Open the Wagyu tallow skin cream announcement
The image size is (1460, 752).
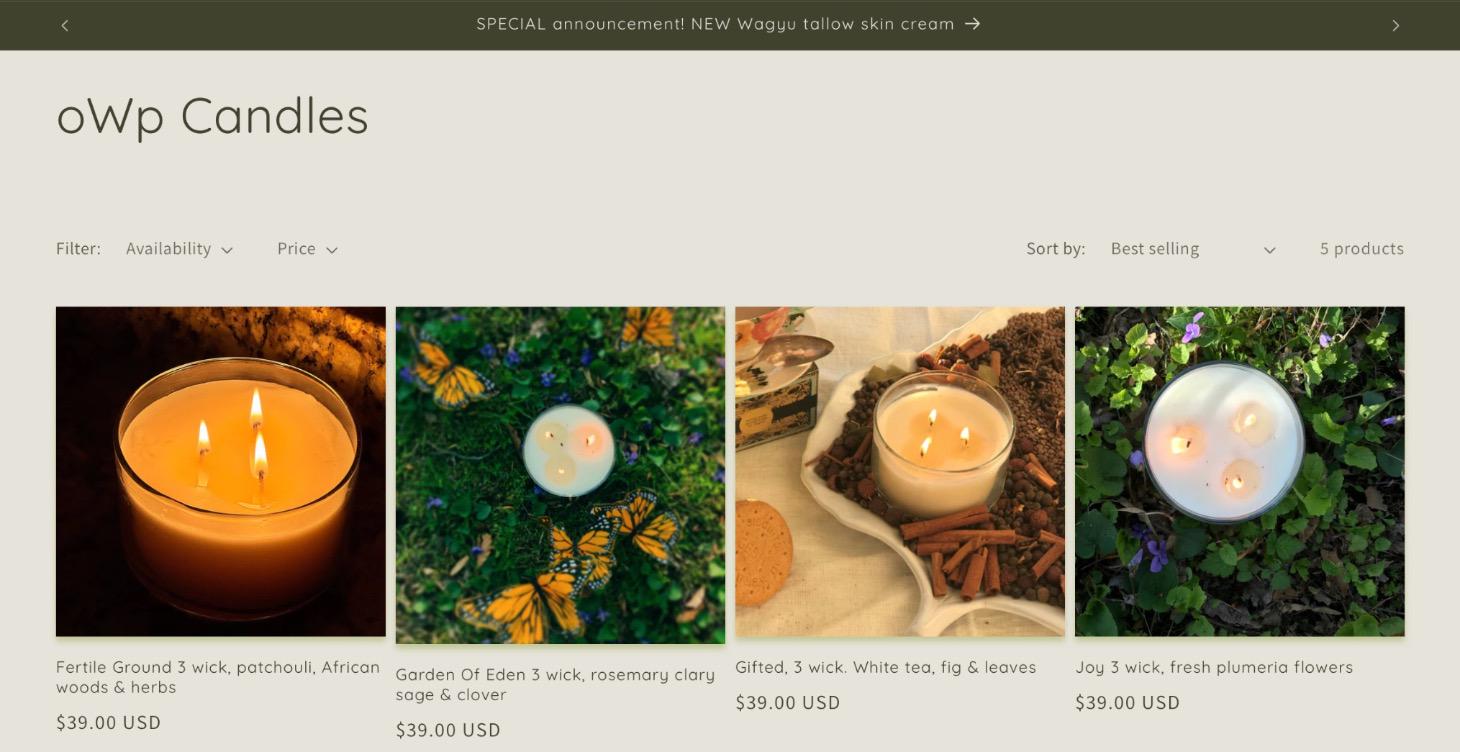(x=714, y=24)
